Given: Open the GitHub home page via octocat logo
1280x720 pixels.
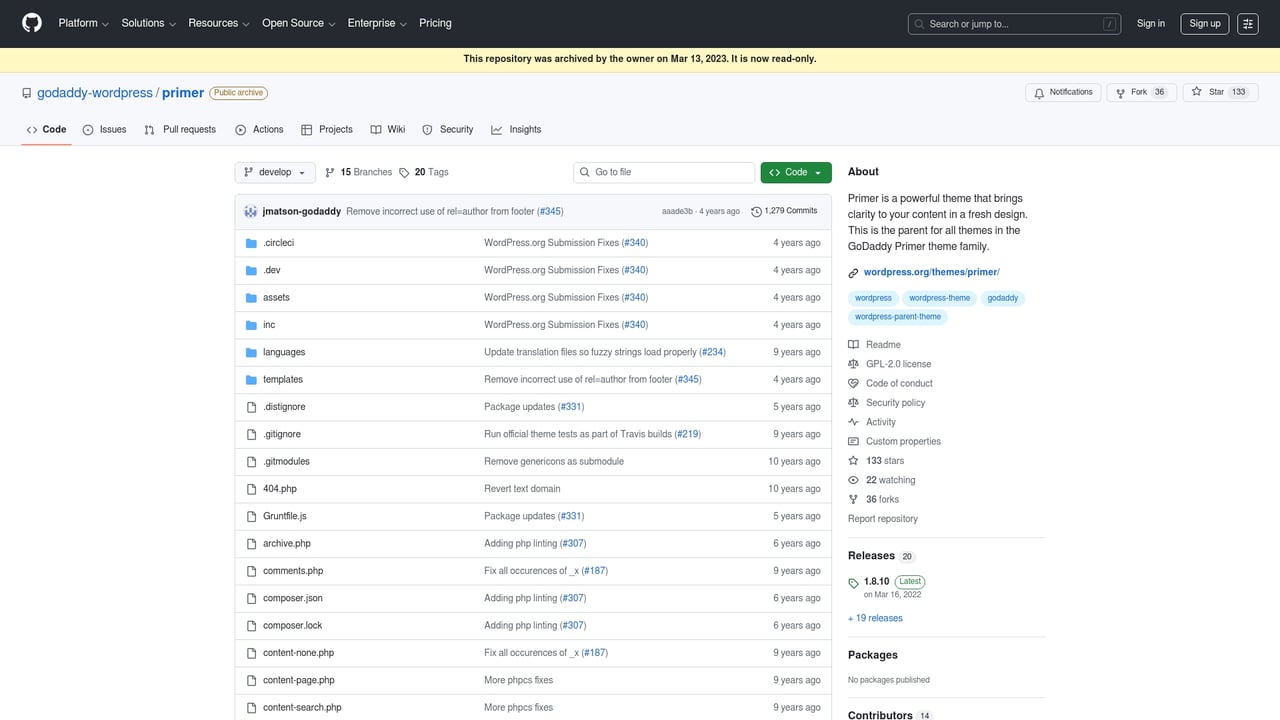Looking at the screenshot, I should pyautogui.click(x=31, y=23).
